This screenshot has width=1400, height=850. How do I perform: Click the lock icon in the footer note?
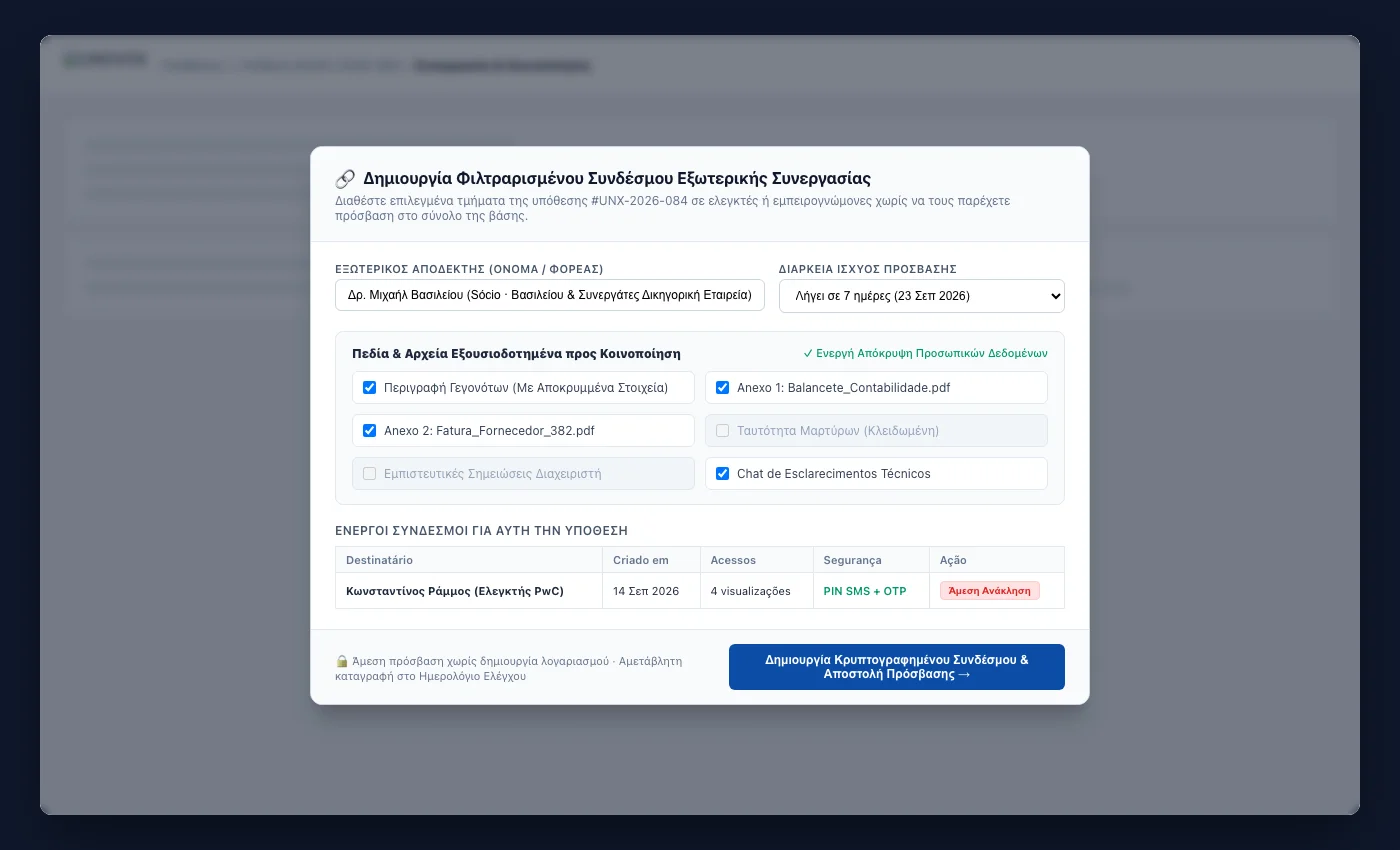click(x=342, y=661)
